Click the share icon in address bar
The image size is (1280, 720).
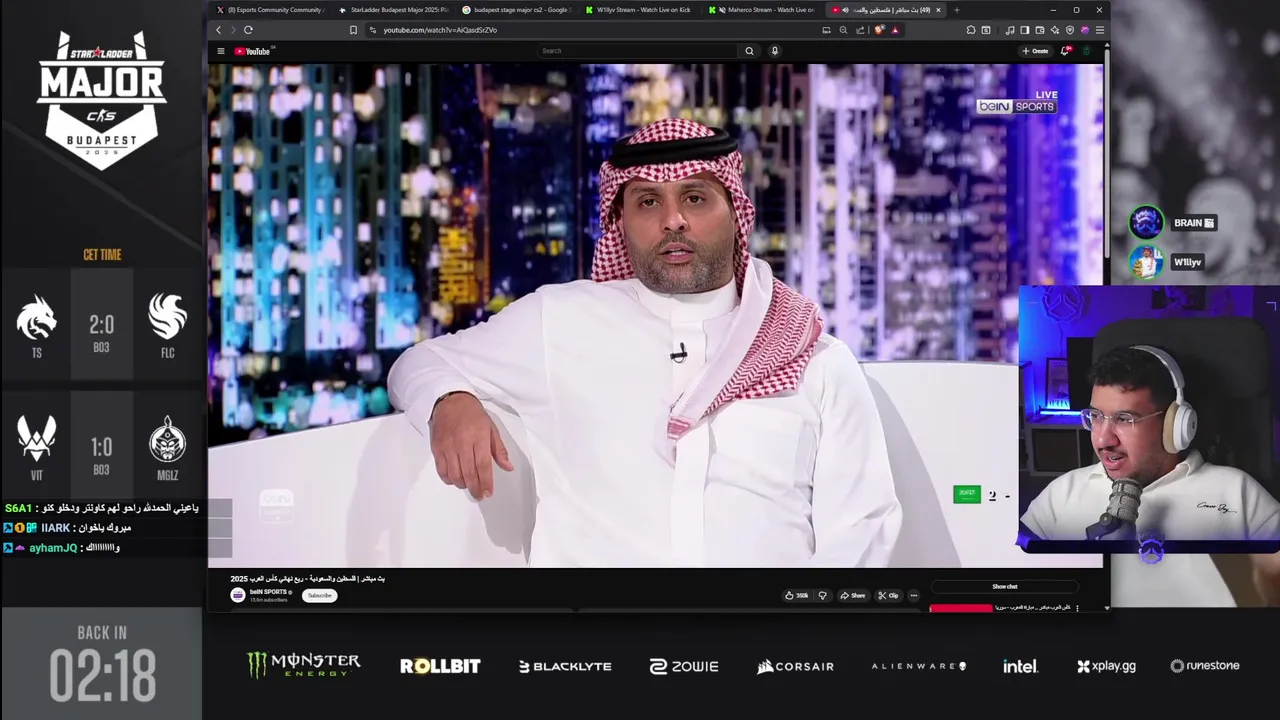pyautogui.click(x=860, y=30)
